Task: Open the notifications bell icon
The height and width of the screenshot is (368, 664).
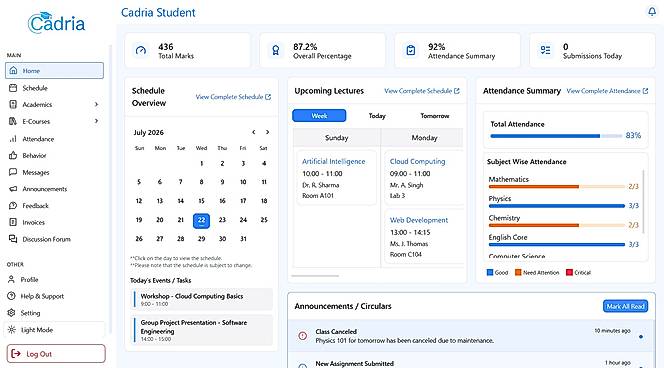Action: coord(652,11)
